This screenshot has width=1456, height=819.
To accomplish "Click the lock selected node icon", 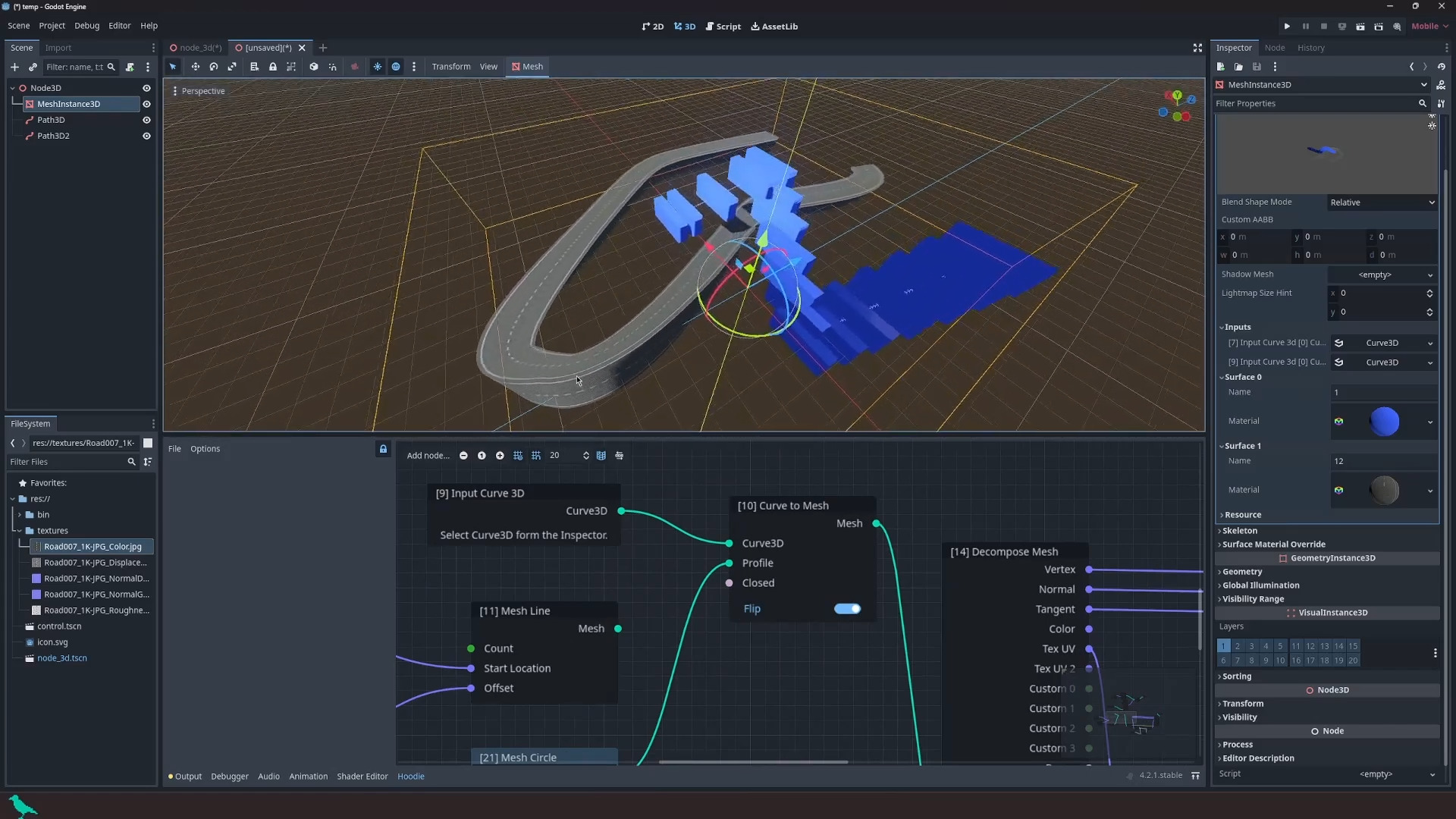I will pos(273,67).
